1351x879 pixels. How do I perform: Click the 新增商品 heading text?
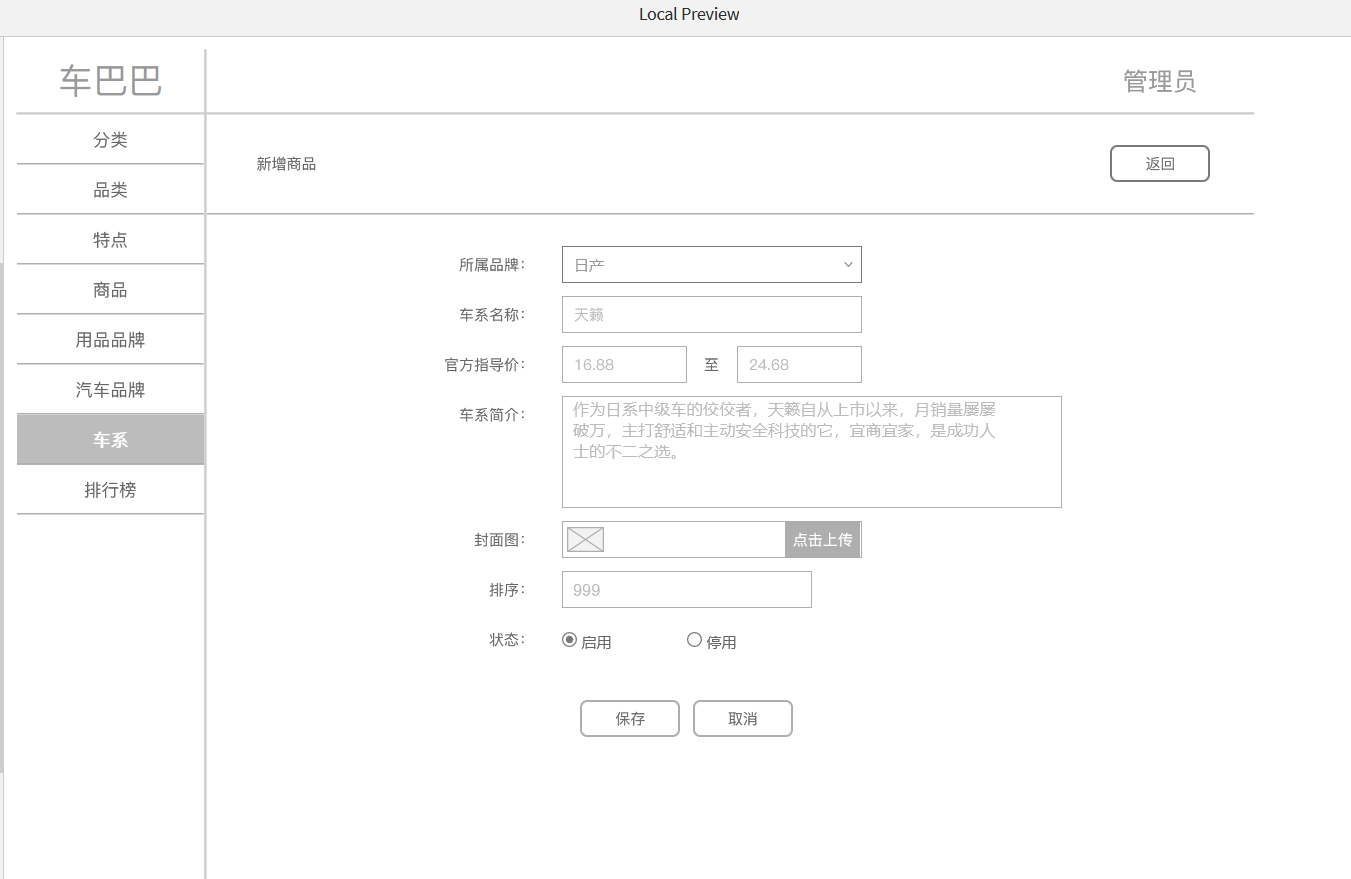286,164
